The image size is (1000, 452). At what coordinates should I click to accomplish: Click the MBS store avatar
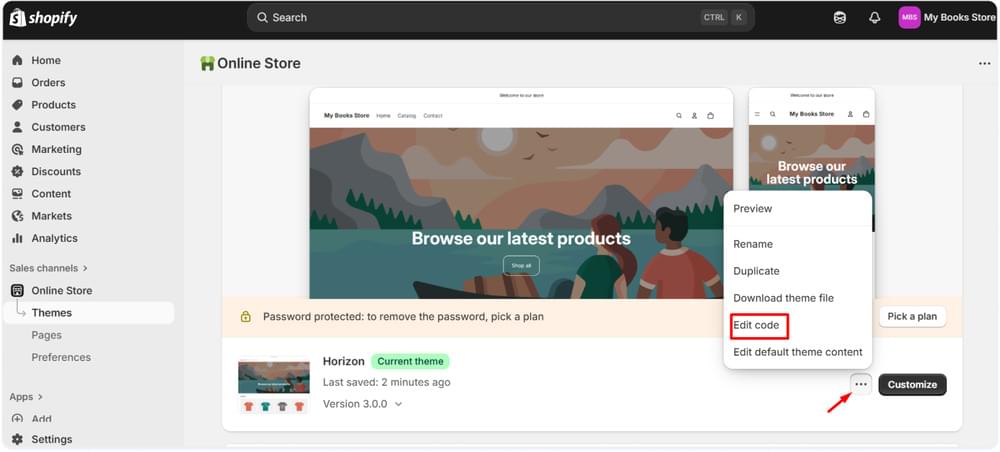pyautogui.click(x=909, y=18)
